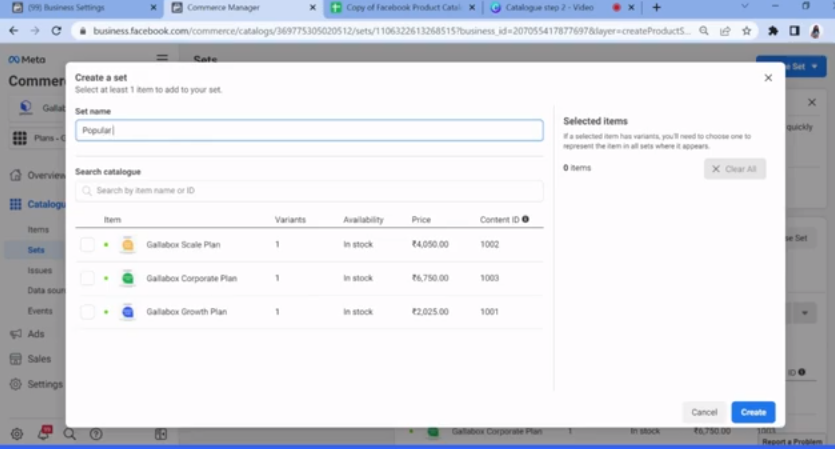Tick the Gallabox Corporate Plan checkbox
The width and height of the screenshot is (835, 449).
87,278
